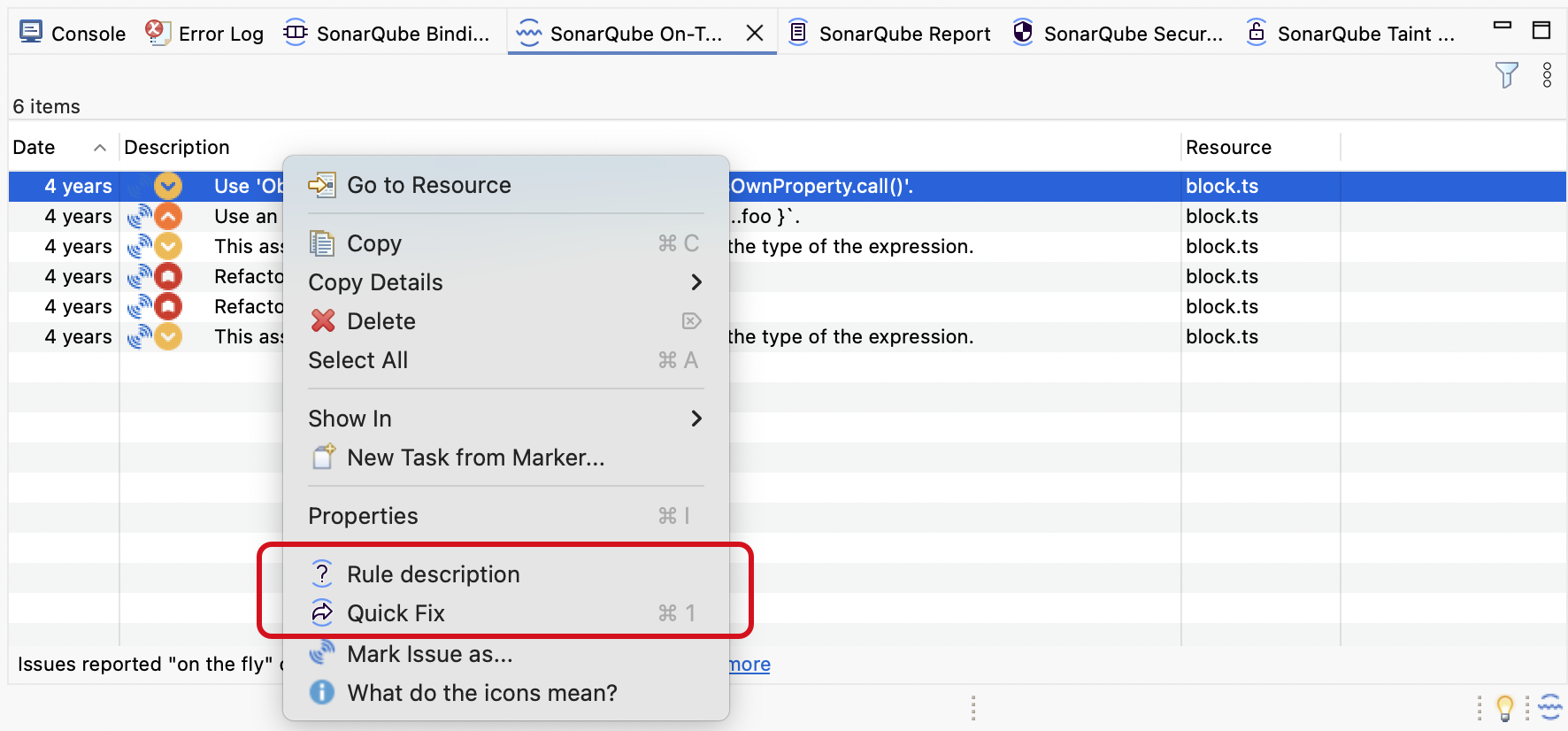The height and width of the screenshot is (731, 1568).
Task: Open the Error Log tab
Action: click(x=205, y=34)
